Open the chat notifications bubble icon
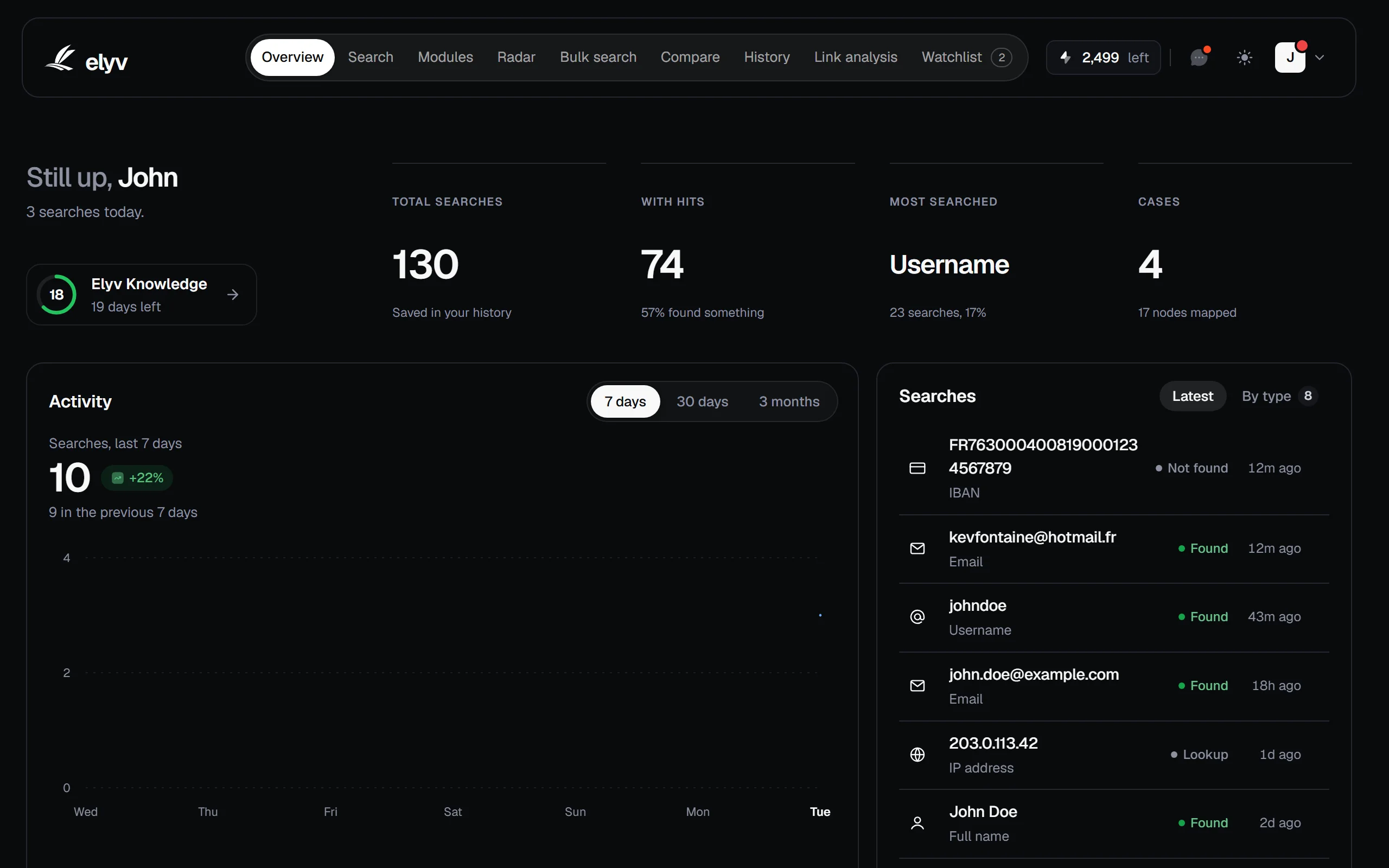 (1199, 58)
